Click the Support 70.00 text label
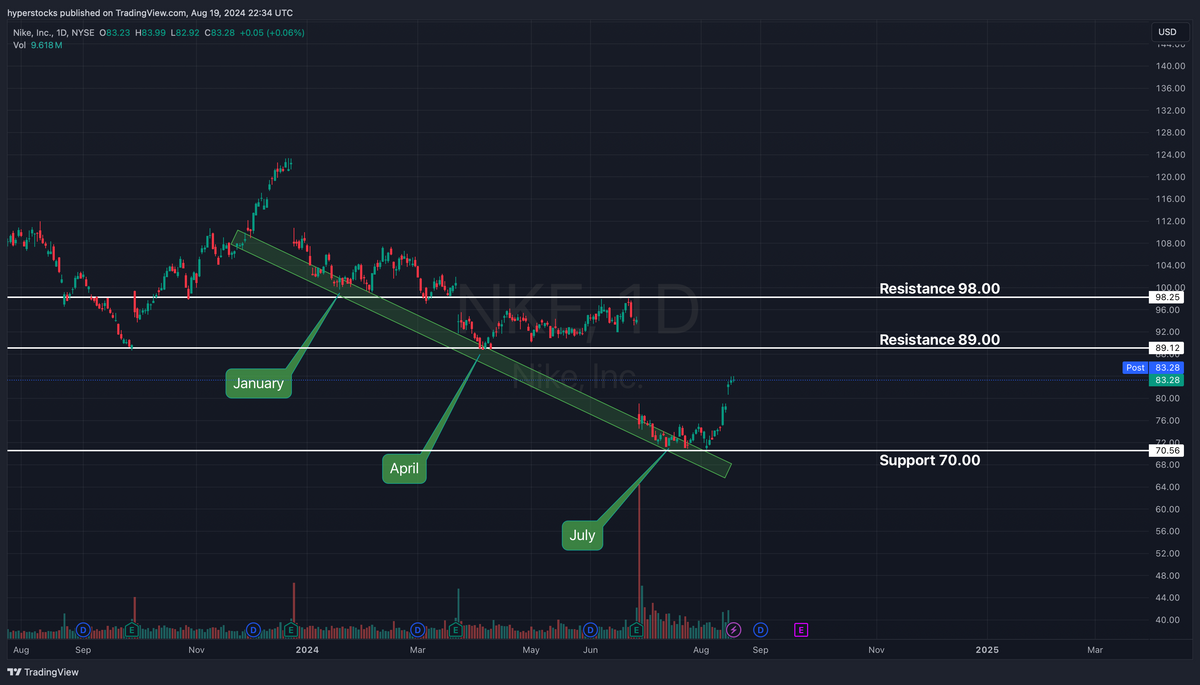This screenshot has width=1200, height=685. (929, 460)
